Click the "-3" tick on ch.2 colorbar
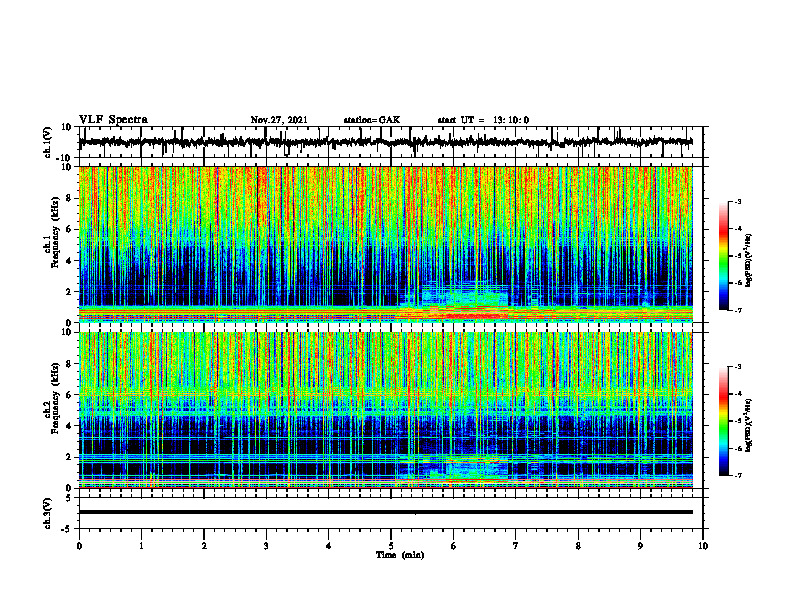The width and height of the screenshot is (792, 612). [x=738, y=367]
